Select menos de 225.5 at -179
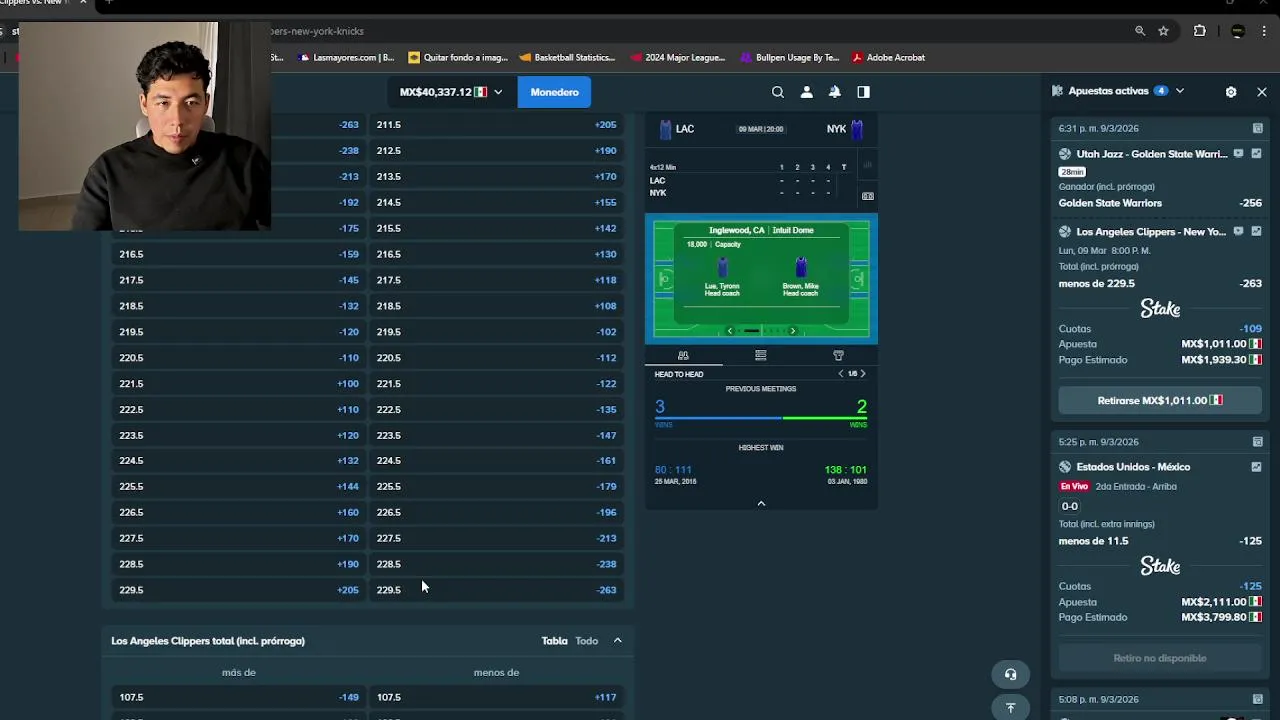The width and height of the screenshot is (1280, 720). 496,487
